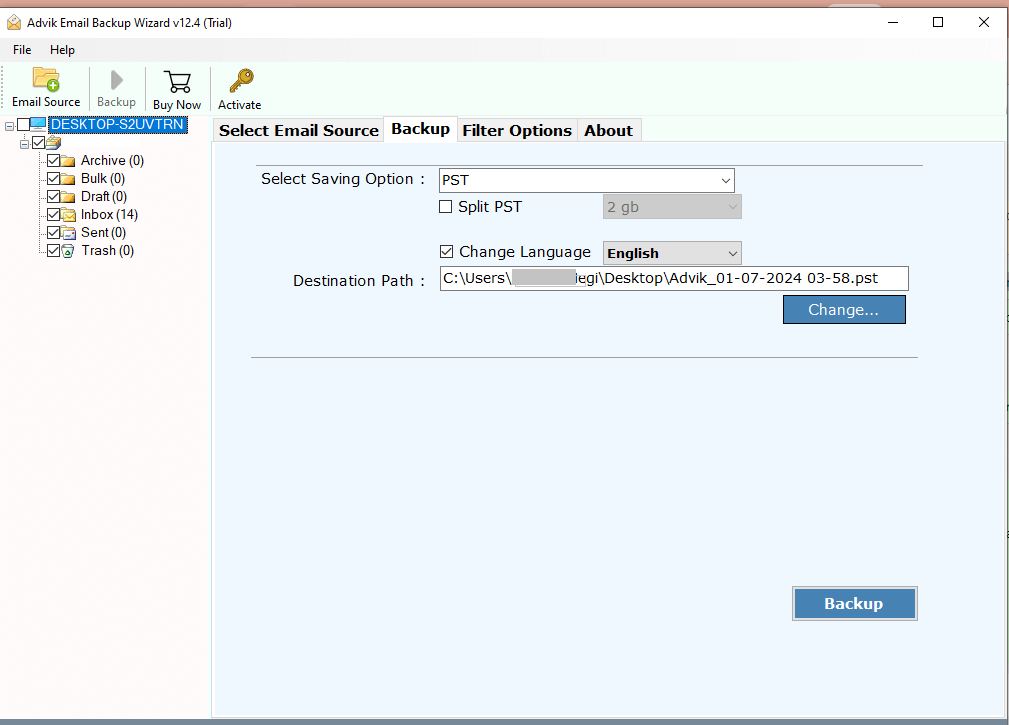The height and width of the screenshot is (725, 1009).
Task: Open the English language dropdown
Action: pyautogui.click(x=672, y=253)
